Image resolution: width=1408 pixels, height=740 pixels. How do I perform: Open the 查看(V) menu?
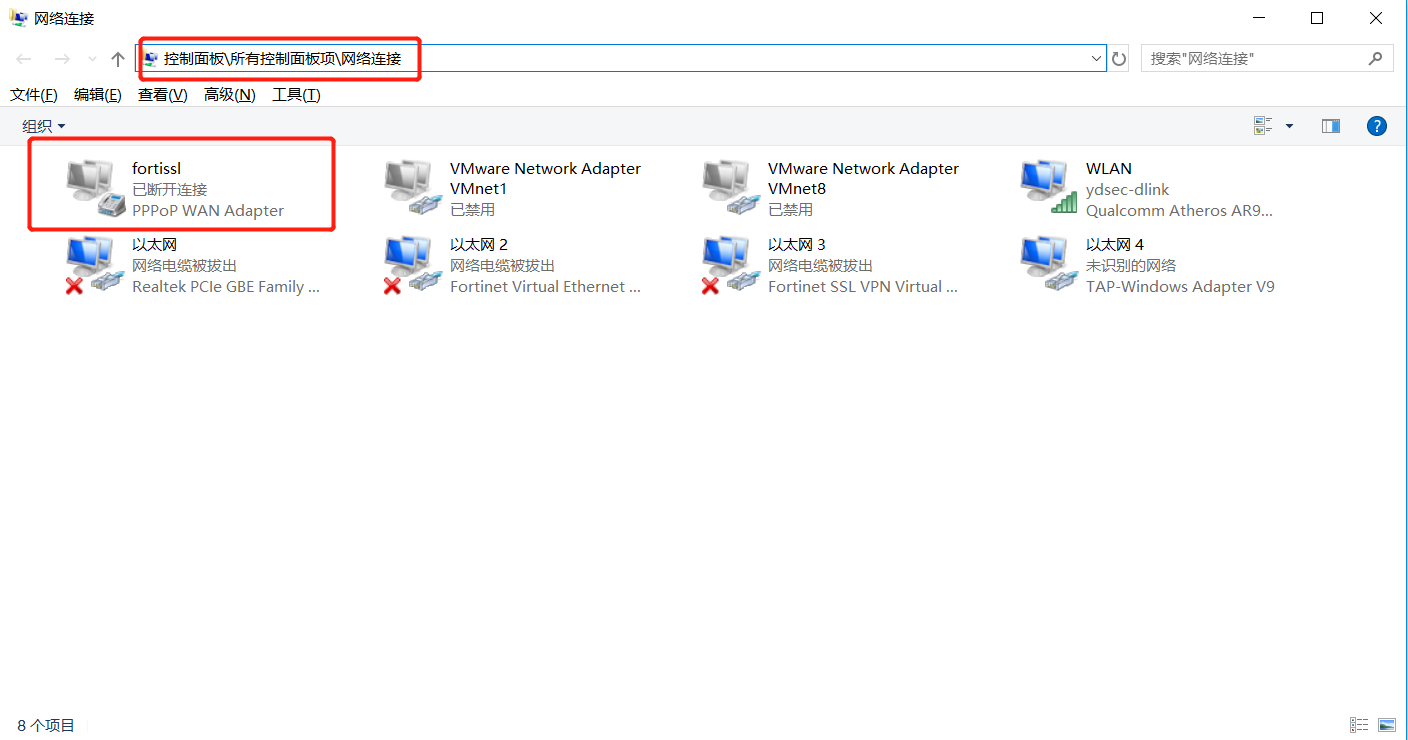[163, 95]
